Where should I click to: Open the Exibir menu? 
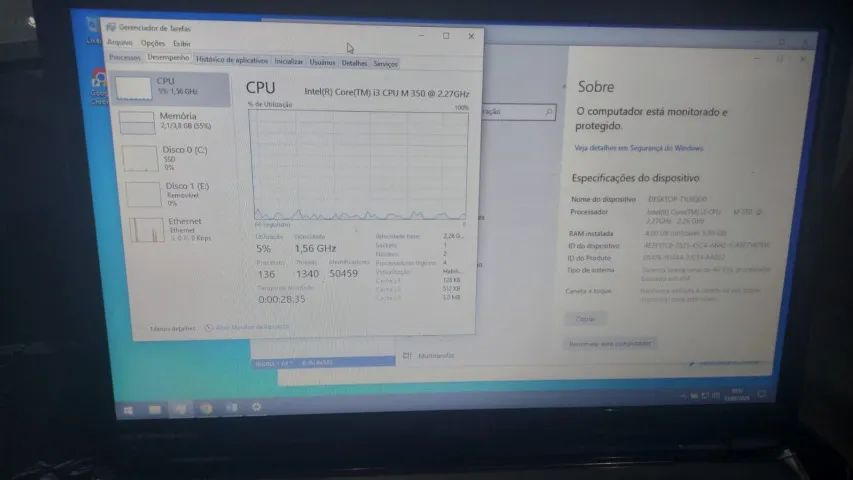(182, 44)
